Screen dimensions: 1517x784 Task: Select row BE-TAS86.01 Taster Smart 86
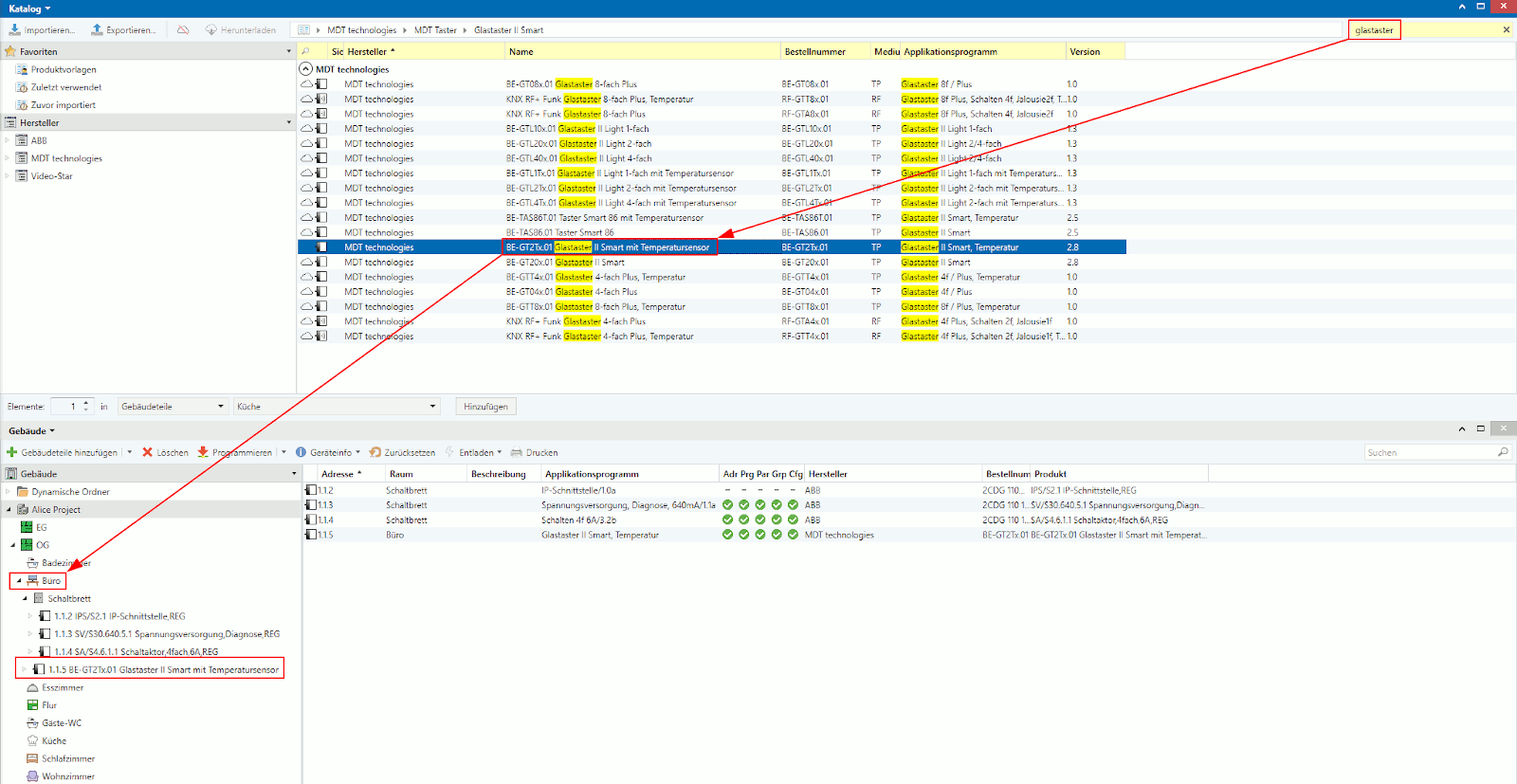(x=711, y=232)
